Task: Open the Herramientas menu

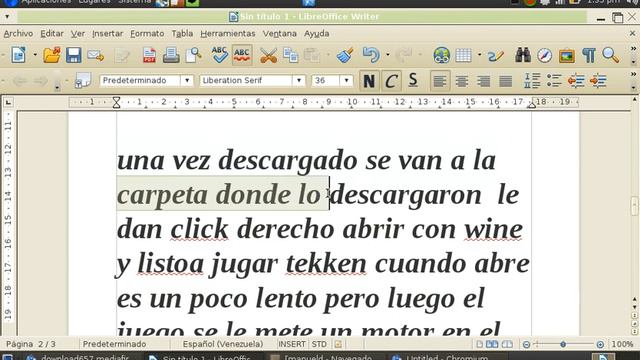Action: point(228,33)
